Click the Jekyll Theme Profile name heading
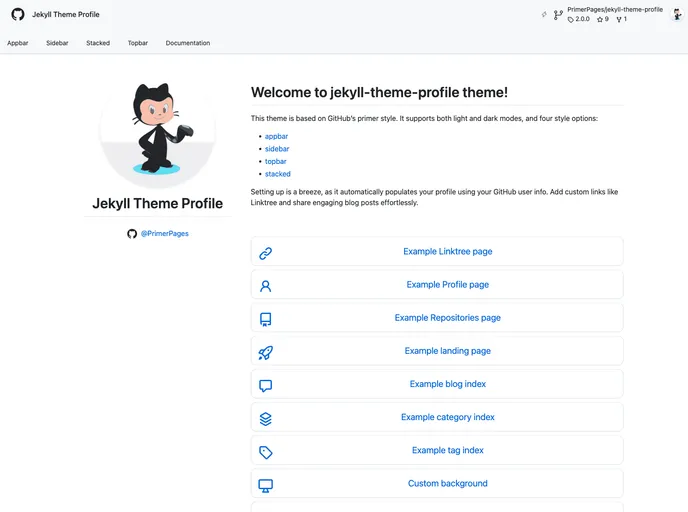Image resolution: width=688 pixels, height=512 pixels. [158, 204]
